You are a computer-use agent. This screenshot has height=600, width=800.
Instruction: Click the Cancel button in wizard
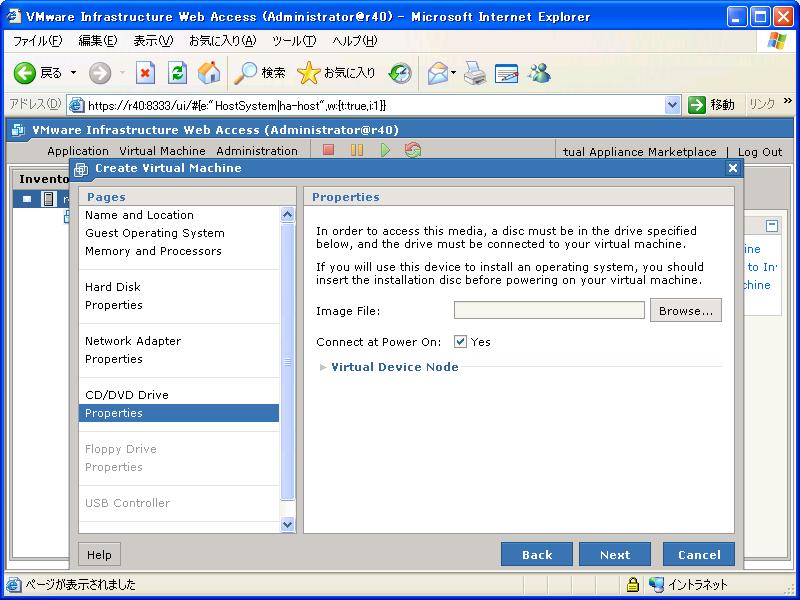699,555
